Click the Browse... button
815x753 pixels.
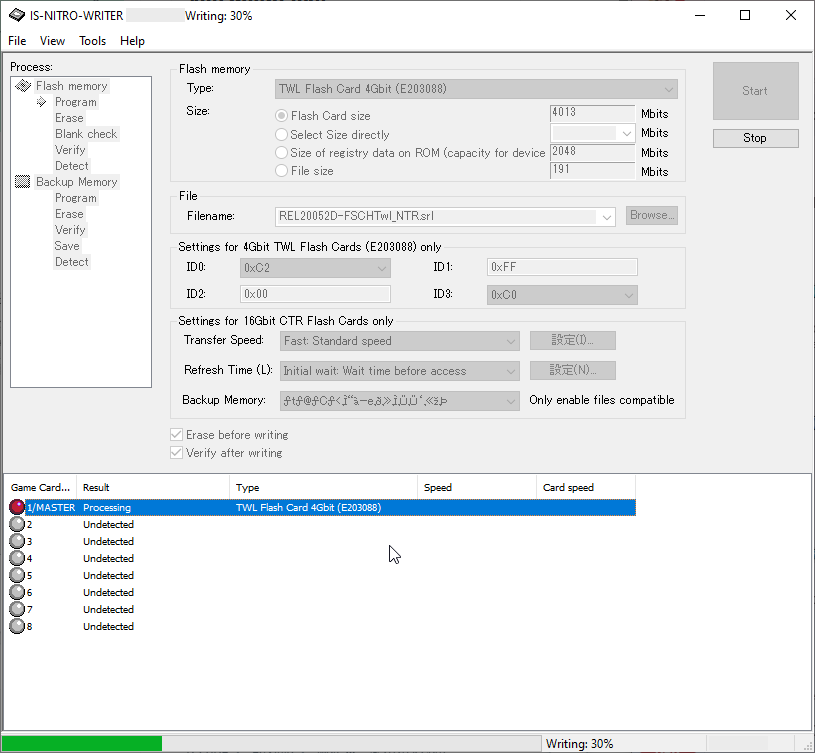(652, 215)
